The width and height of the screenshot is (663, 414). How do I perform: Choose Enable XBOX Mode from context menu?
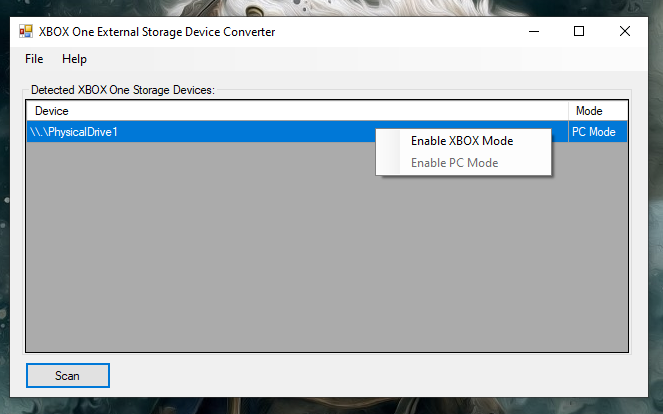click(461, 141)
